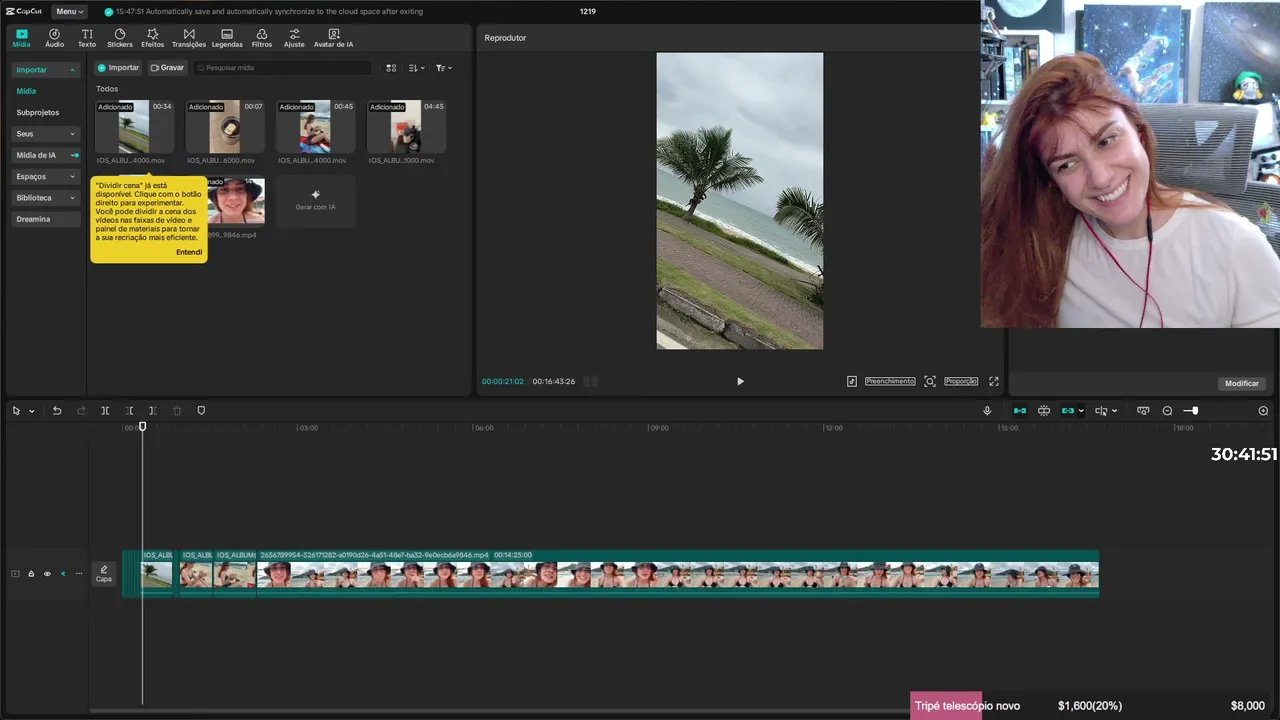The image size is (1280, 720).
Task: Open the Ajuste panel icon
Action: 294,38
